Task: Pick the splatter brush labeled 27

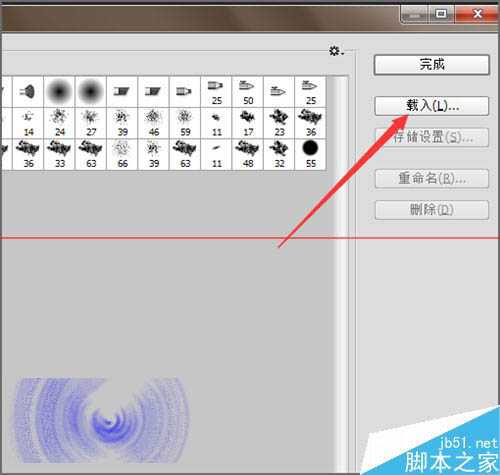Action: [91, 123]
